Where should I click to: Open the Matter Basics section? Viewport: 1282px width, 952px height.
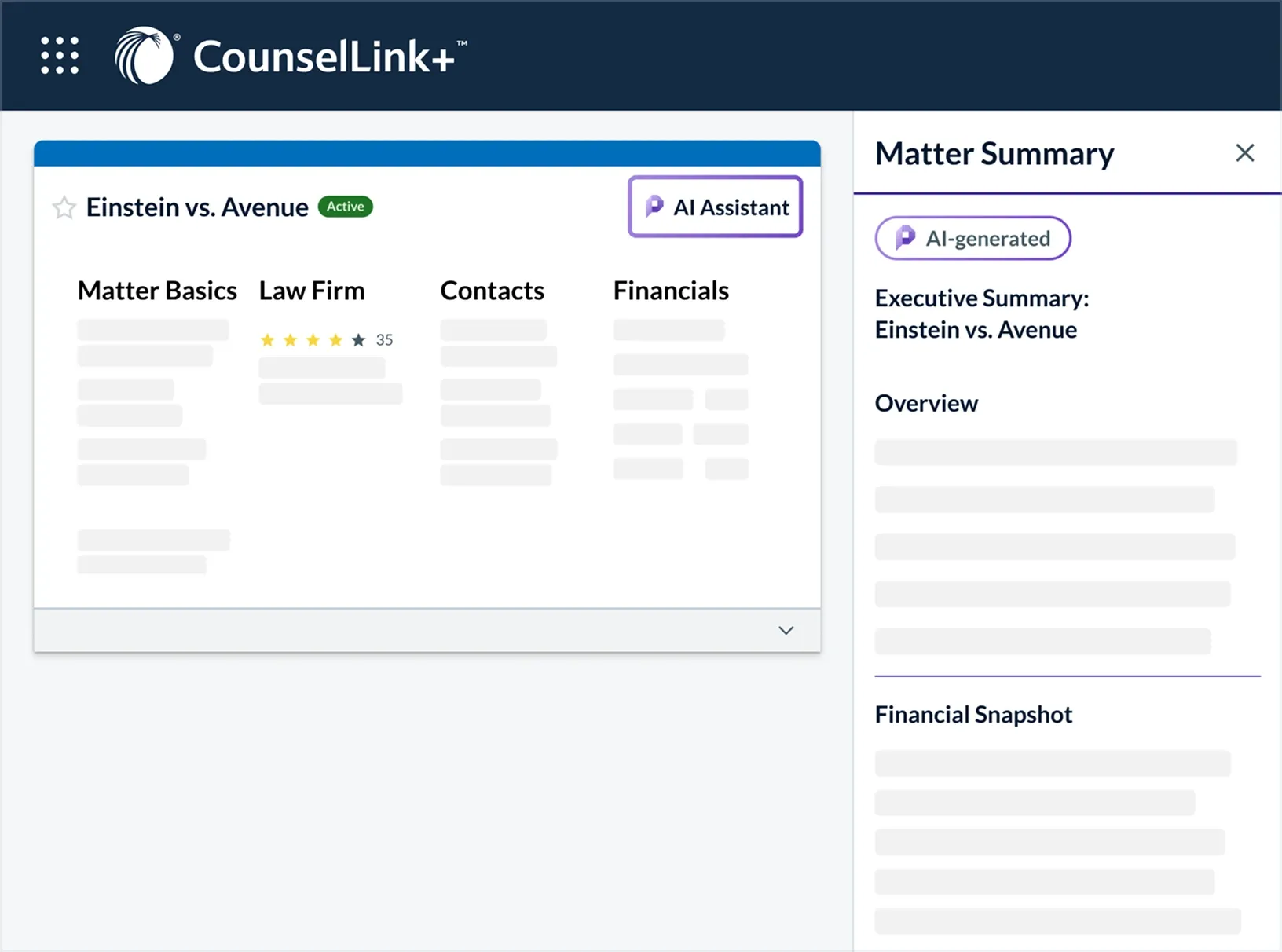156,290
